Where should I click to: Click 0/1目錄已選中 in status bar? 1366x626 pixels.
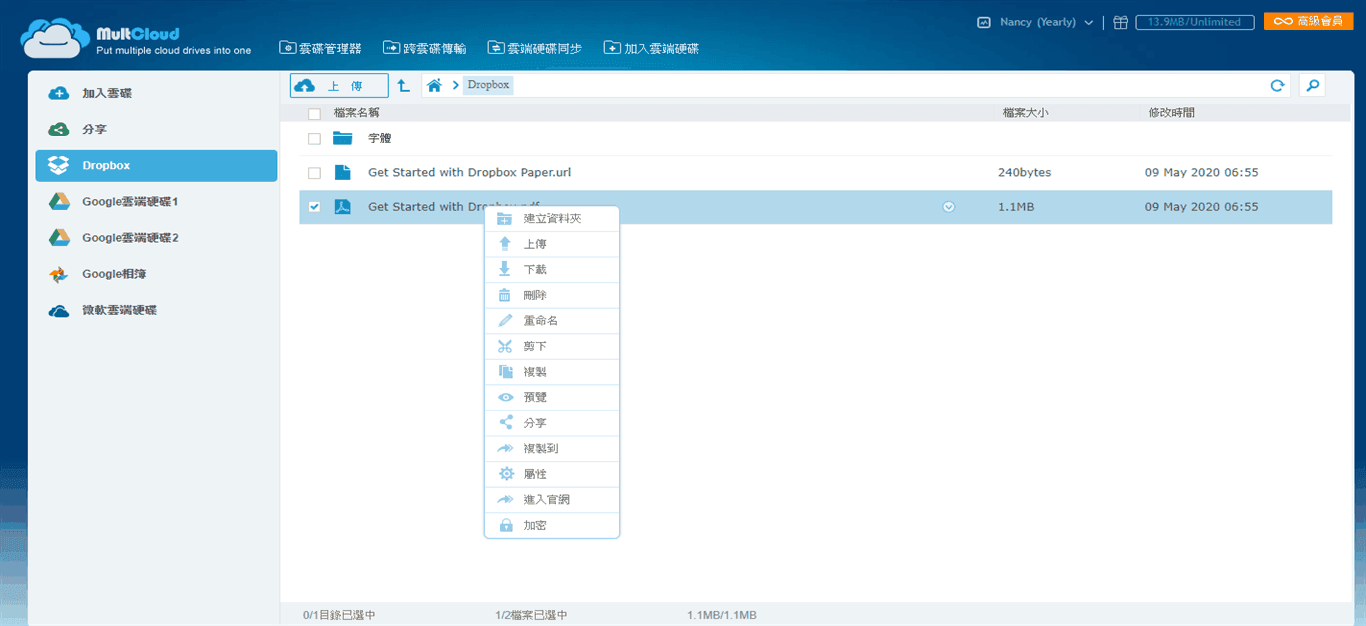[339, 615]
